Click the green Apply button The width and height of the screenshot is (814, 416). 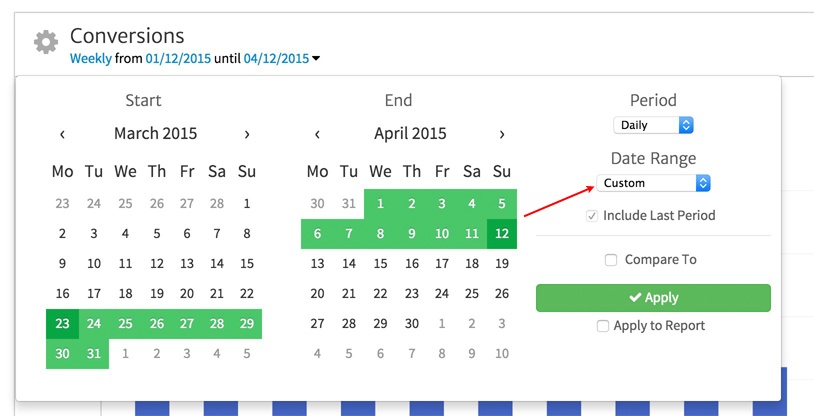coord(653,298)
